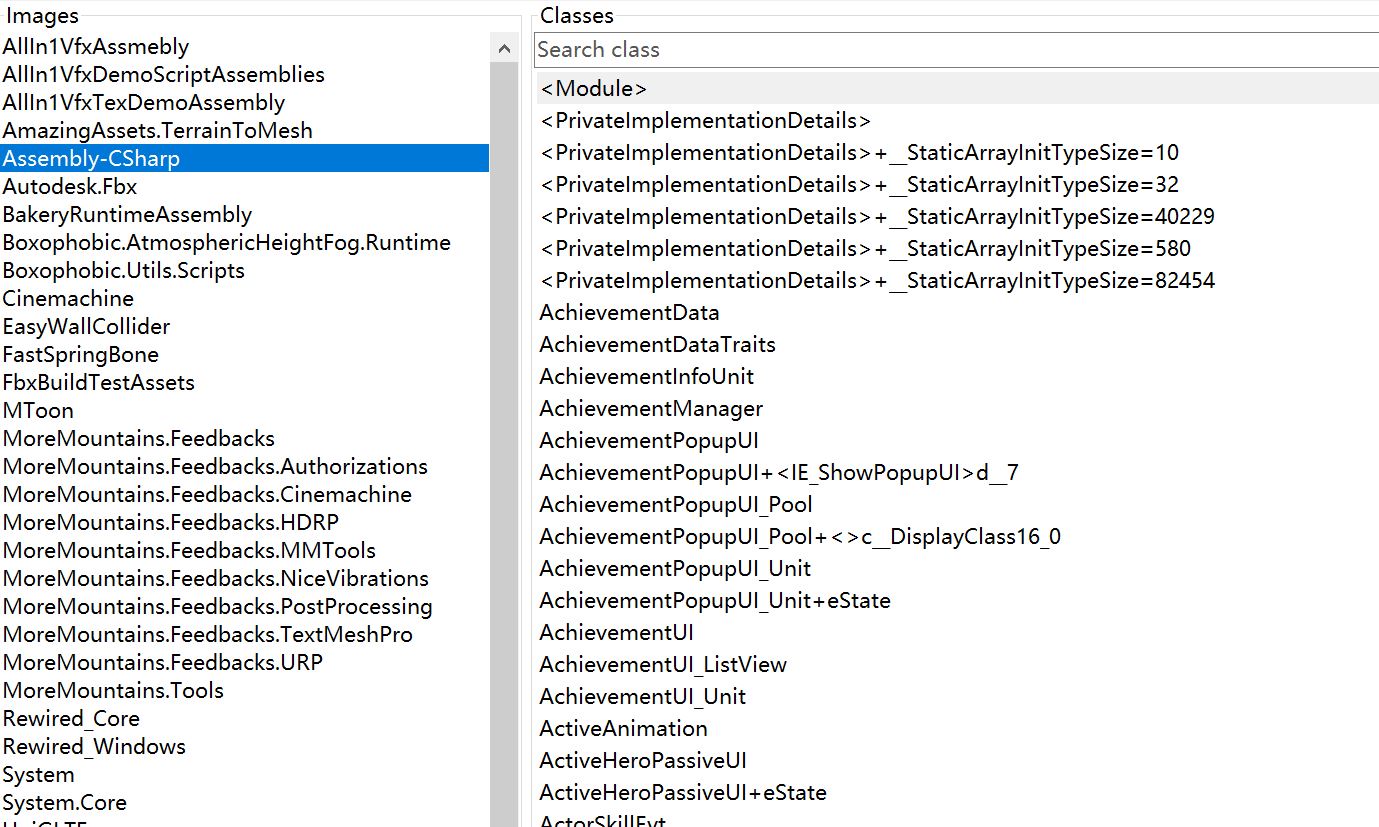Select the AchievementPopupUI_Unit class row
This screenshot has width=1379, height=827.
point(958,568)
